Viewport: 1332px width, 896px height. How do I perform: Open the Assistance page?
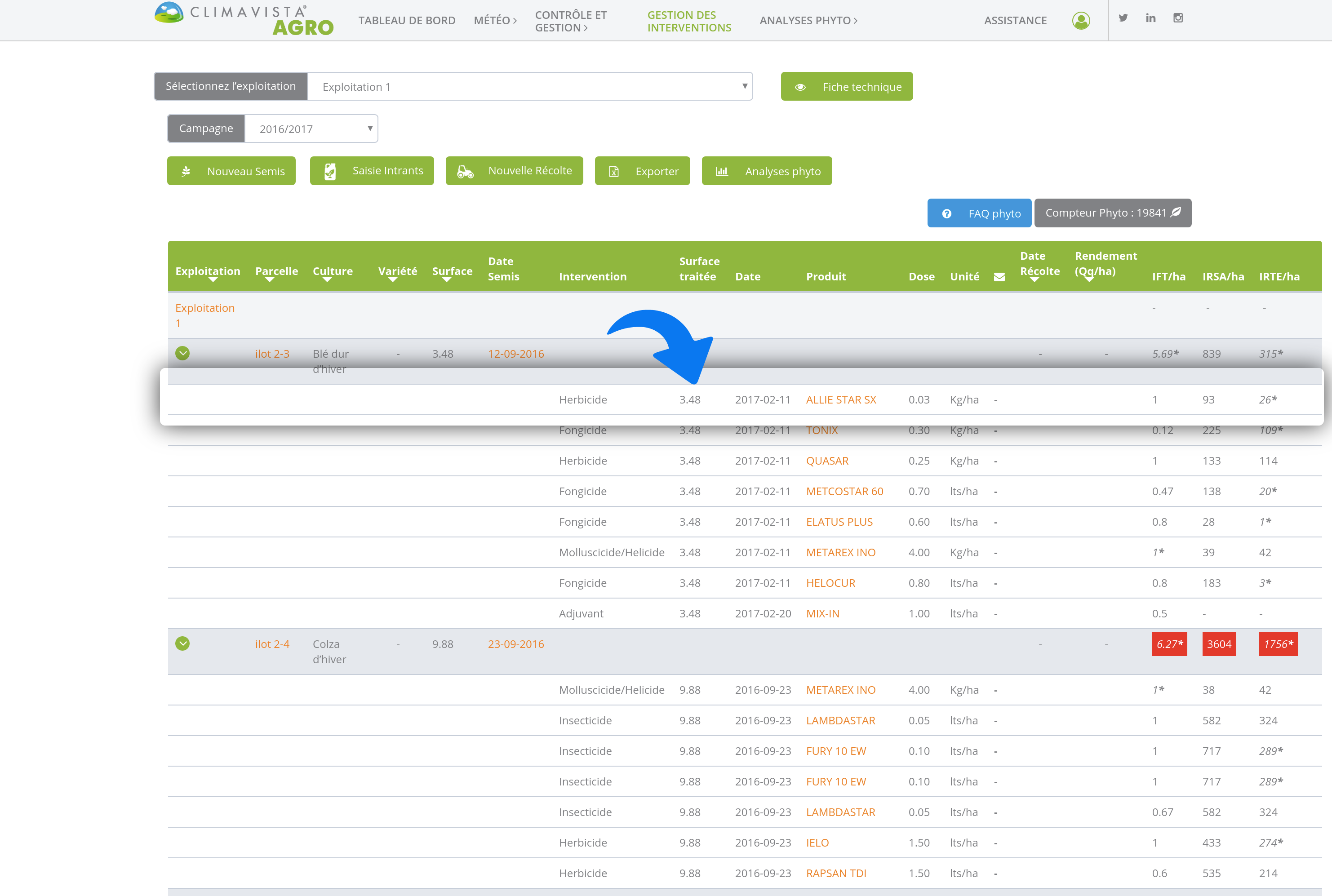point(1015,21)
